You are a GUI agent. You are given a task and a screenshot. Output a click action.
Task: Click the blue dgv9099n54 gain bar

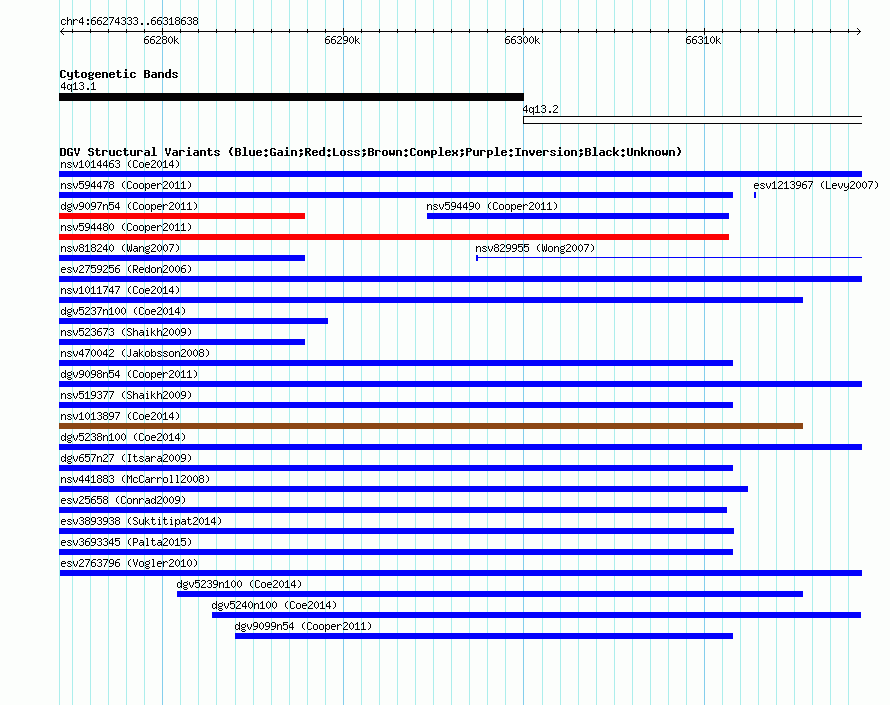(484, 636)
